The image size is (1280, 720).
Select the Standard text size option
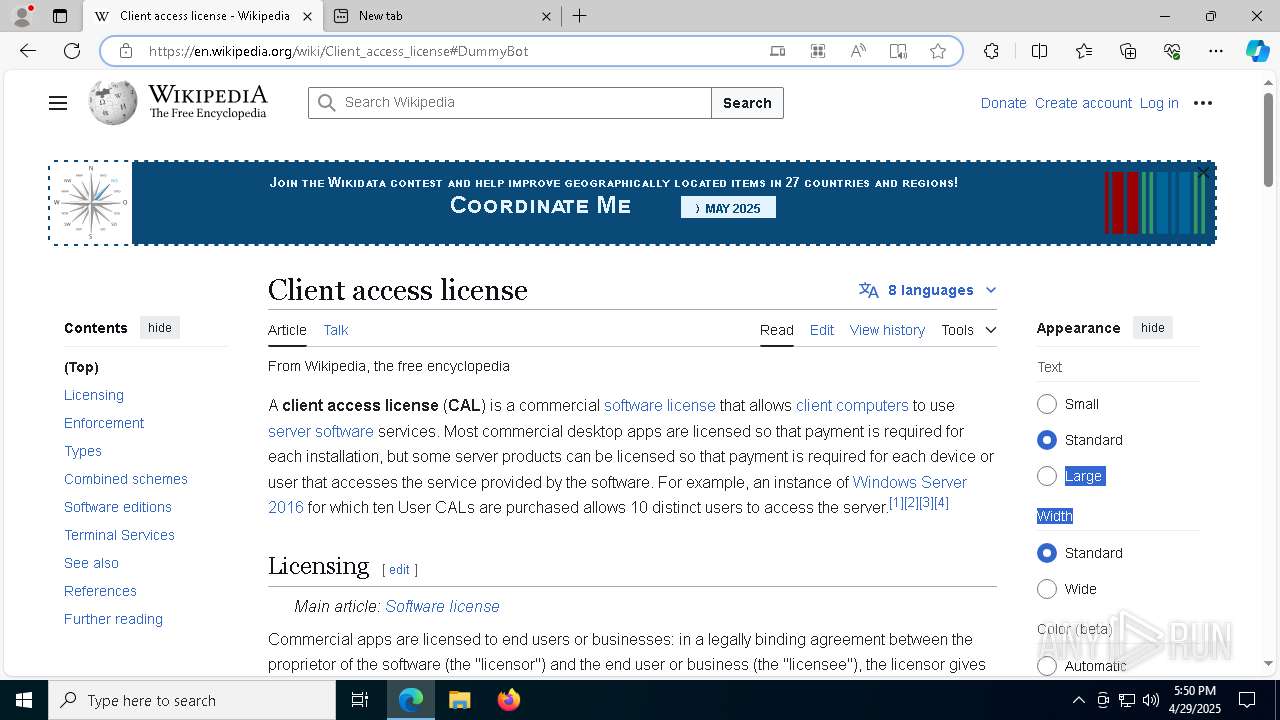1047,440
